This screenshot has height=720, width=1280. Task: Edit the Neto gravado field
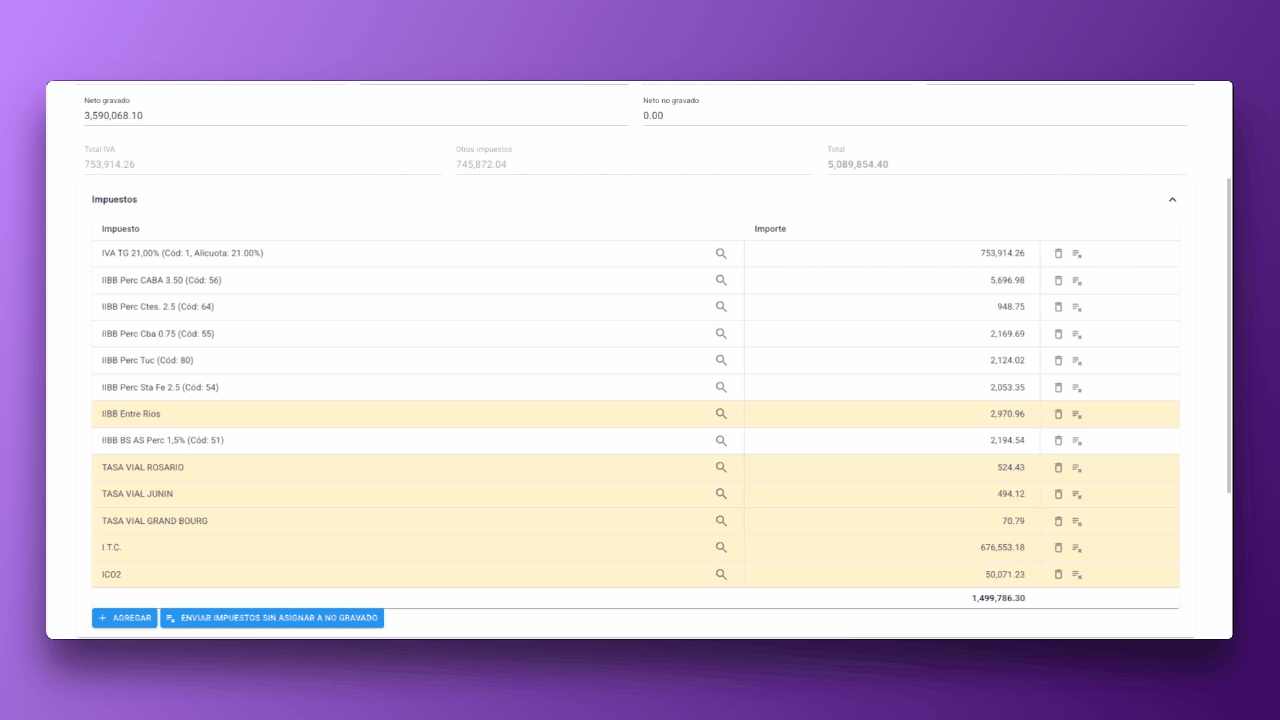[x=355, y=115]
